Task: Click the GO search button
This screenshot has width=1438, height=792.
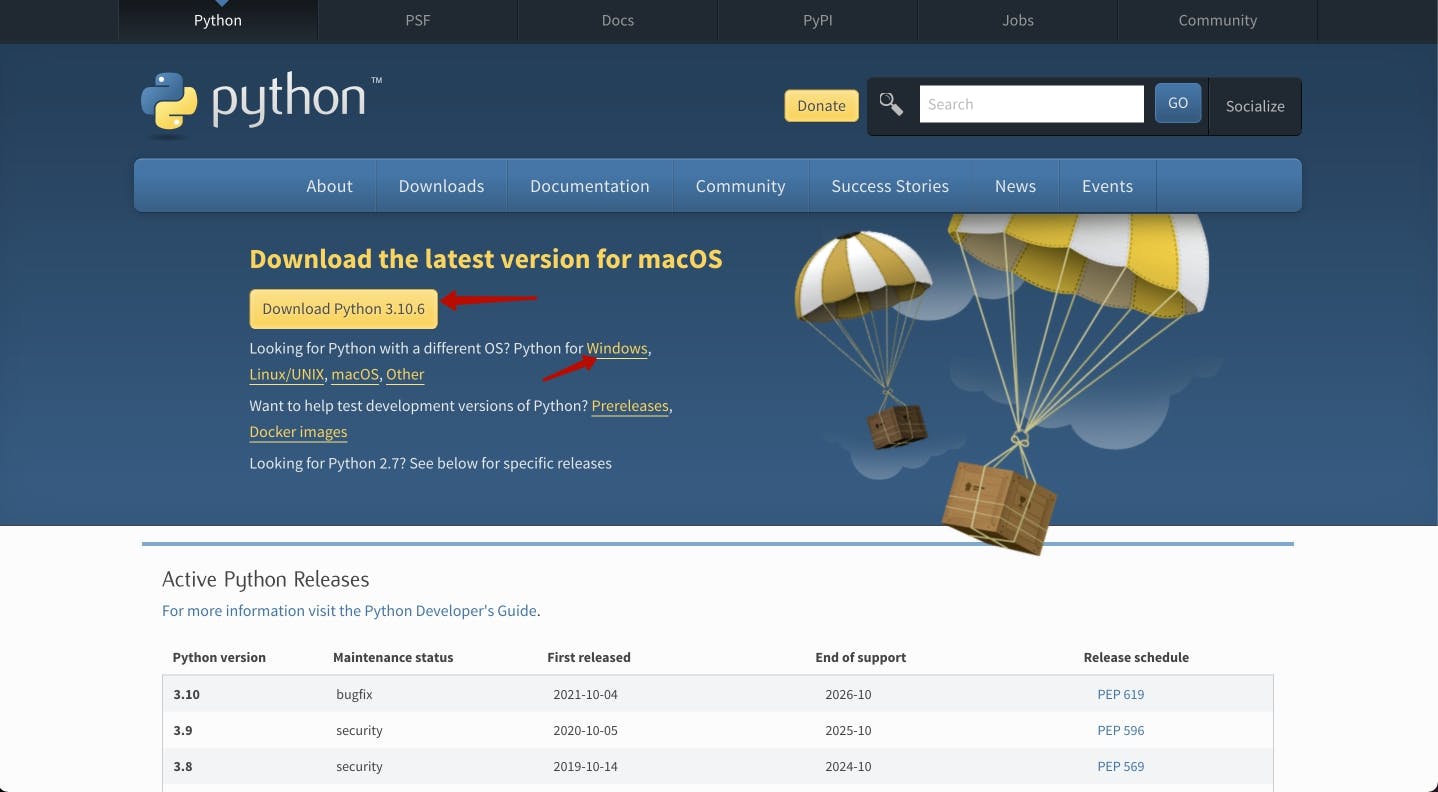Action: pos(1178,103)
